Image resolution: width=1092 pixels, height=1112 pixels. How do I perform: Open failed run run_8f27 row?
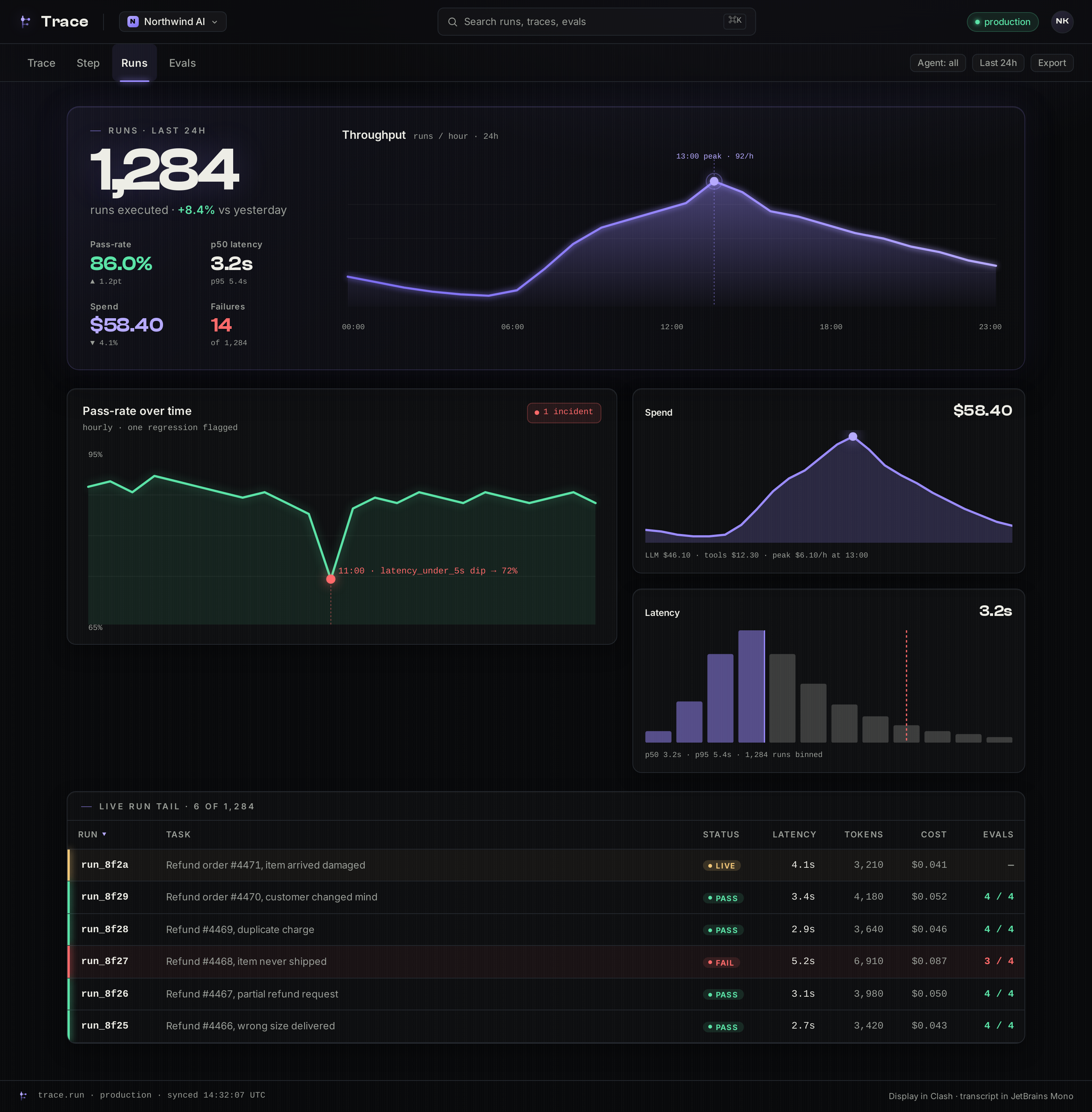[546, 962]
